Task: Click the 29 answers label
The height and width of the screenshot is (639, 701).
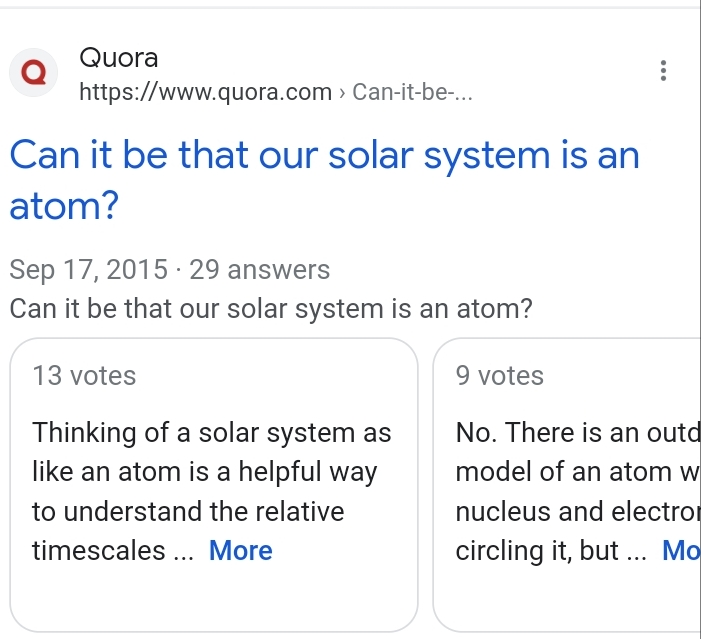Action: pos(260,270)
